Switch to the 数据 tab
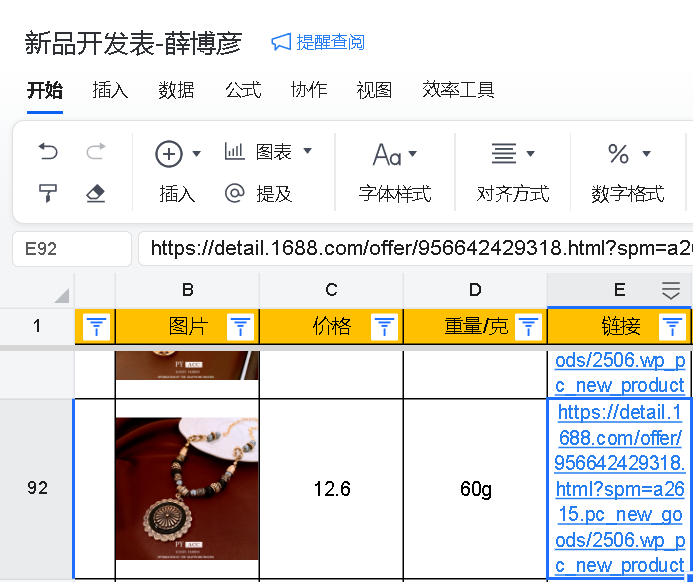 pyautogui.click(x=176, y=90)
